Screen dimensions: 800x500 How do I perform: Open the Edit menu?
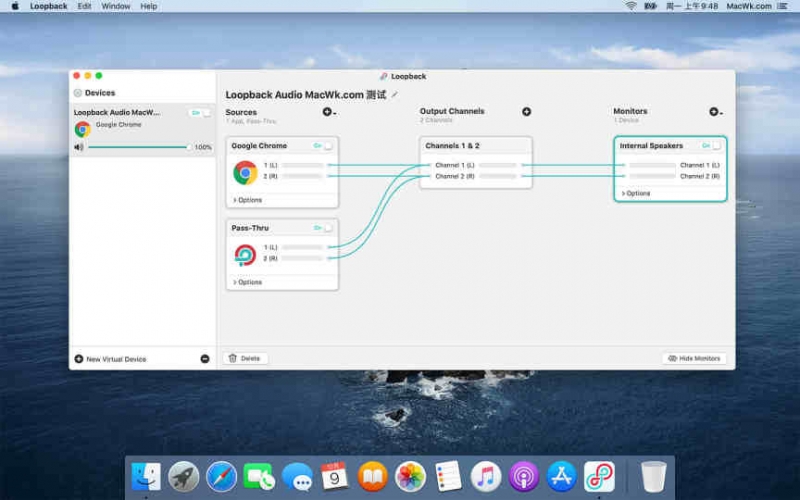click(x=84, y=6)
